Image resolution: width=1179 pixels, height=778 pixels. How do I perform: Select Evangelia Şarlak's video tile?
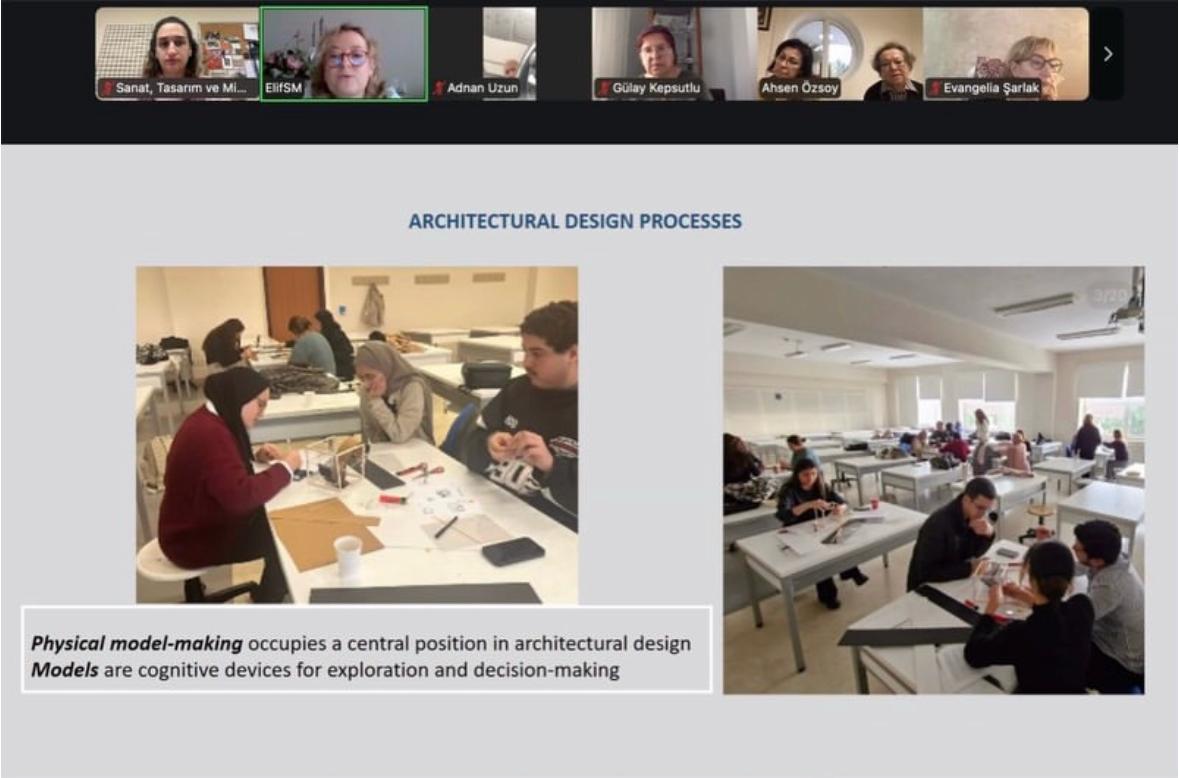click(x=1006, y=54)
